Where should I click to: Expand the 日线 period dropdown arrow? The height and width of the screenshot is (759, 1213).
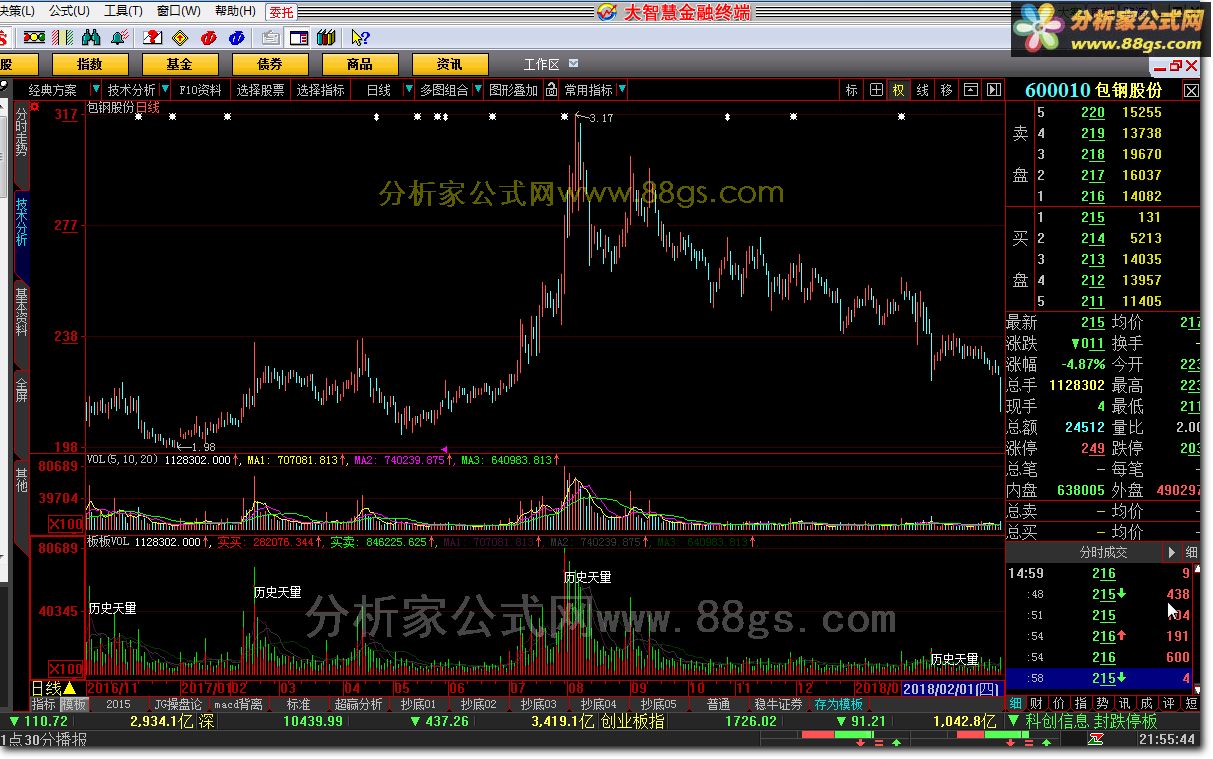408,90
